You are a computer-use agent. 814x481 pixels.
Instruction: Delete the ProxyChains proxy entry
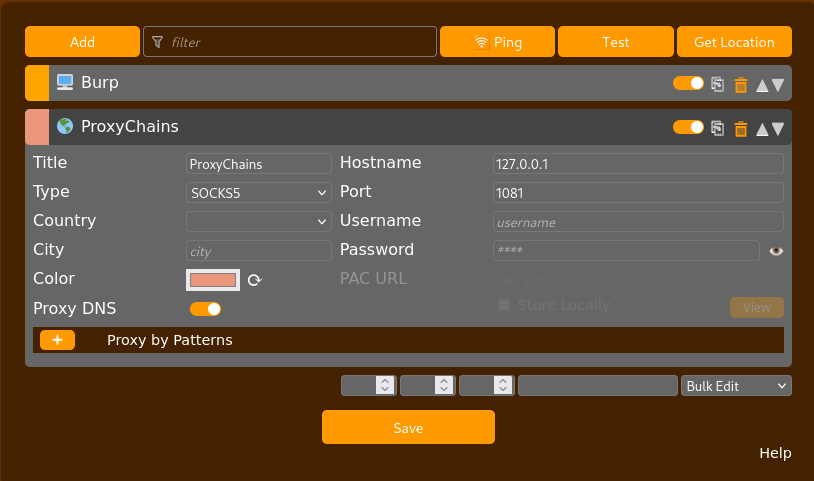click(x=741, y=128)
